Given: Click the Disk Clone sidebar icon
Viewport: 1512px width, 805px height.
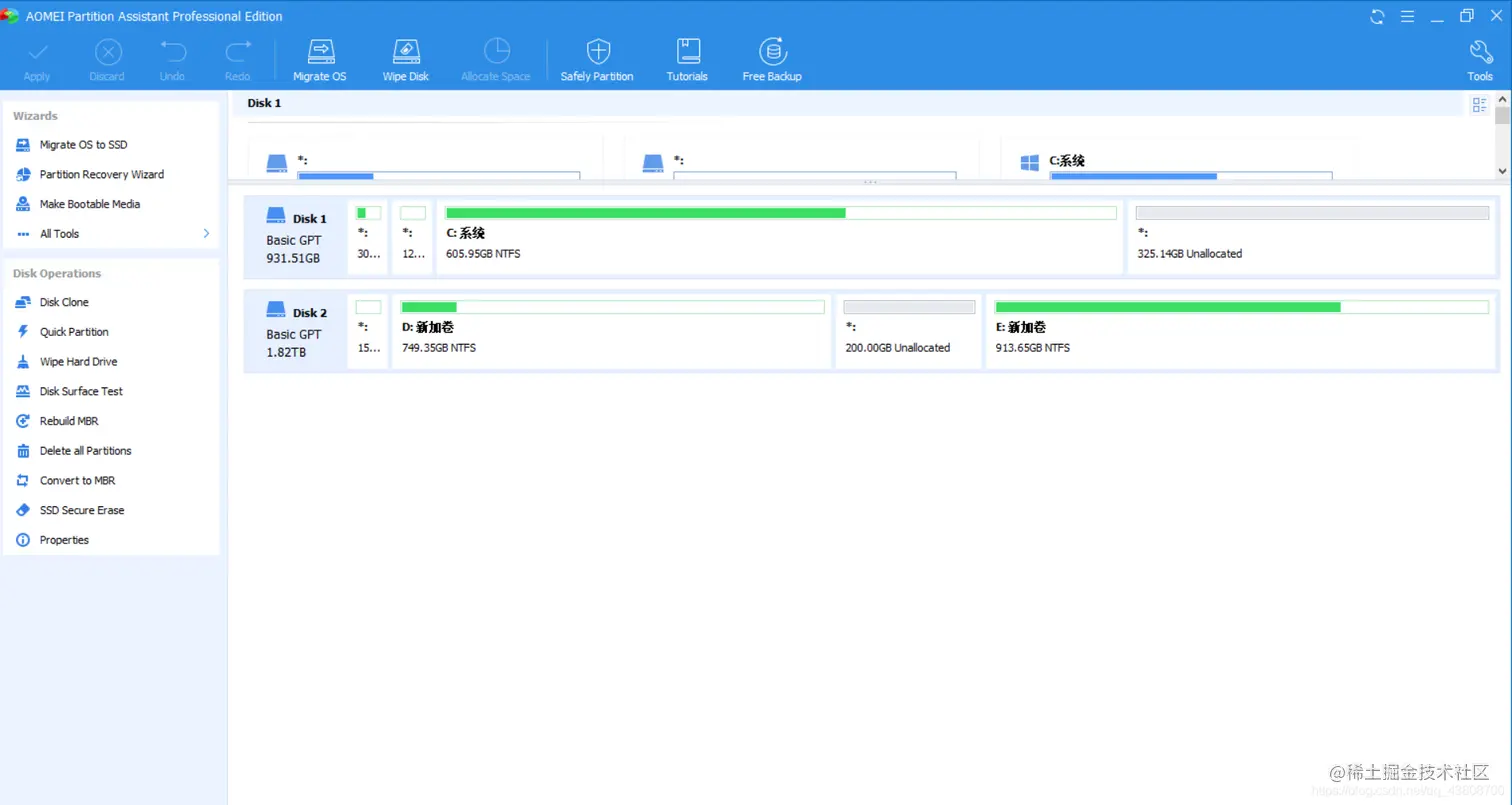Looking at the screenshot, I should (23, 302).
